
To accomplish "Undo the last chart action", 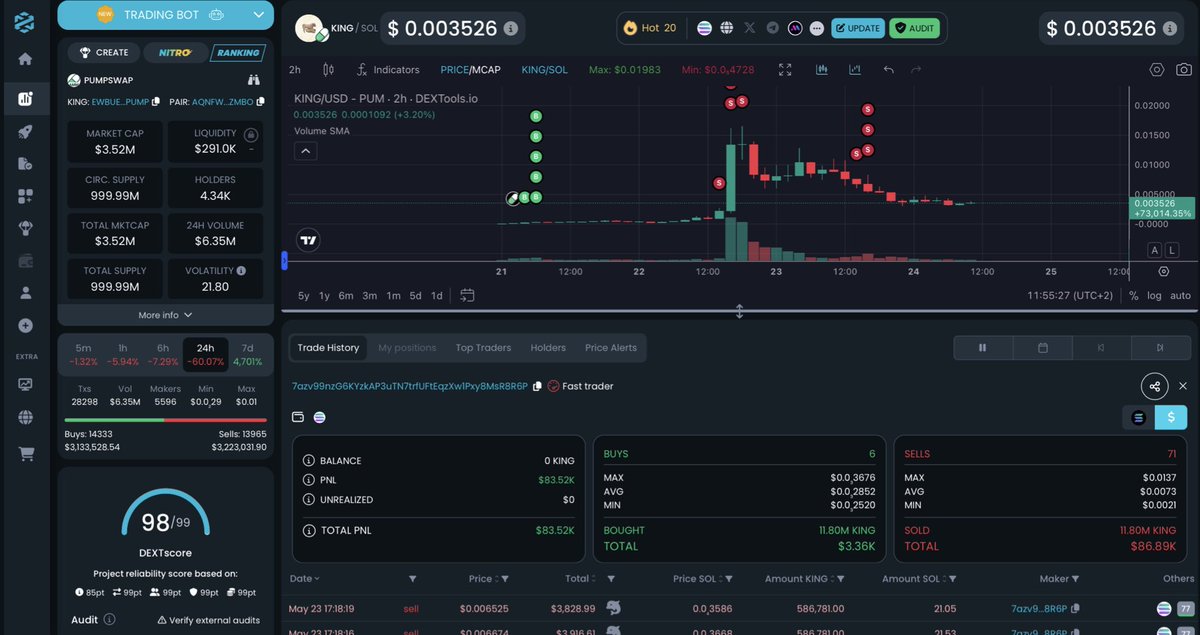I will [x=888, y=70].
